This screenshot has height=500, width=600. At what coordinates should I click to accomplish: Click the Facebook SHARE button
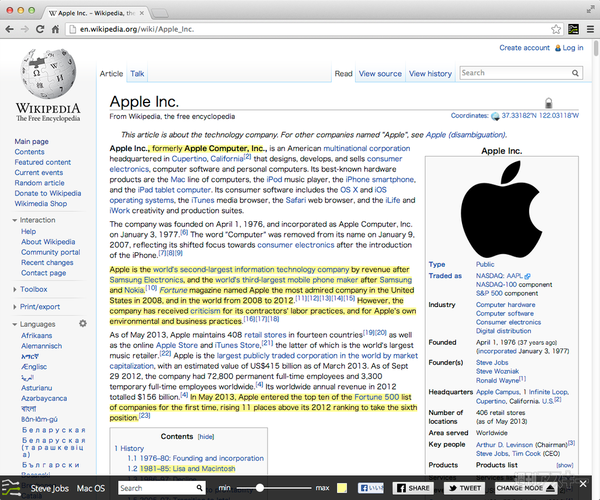[x=413, y=488]
